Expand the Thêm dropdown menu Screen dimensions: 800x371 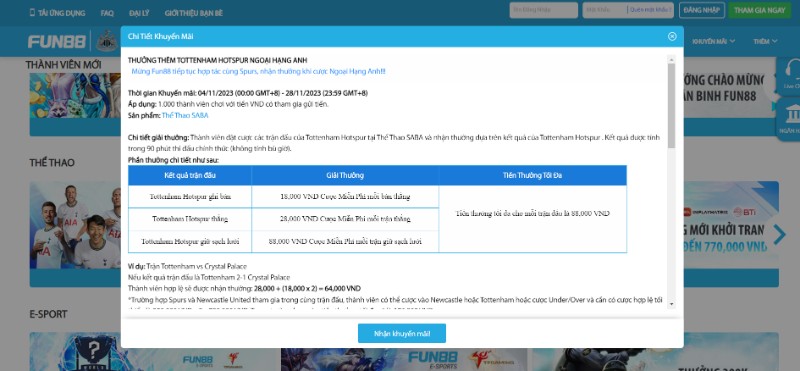pyautogui.click(x=765, y=41)
